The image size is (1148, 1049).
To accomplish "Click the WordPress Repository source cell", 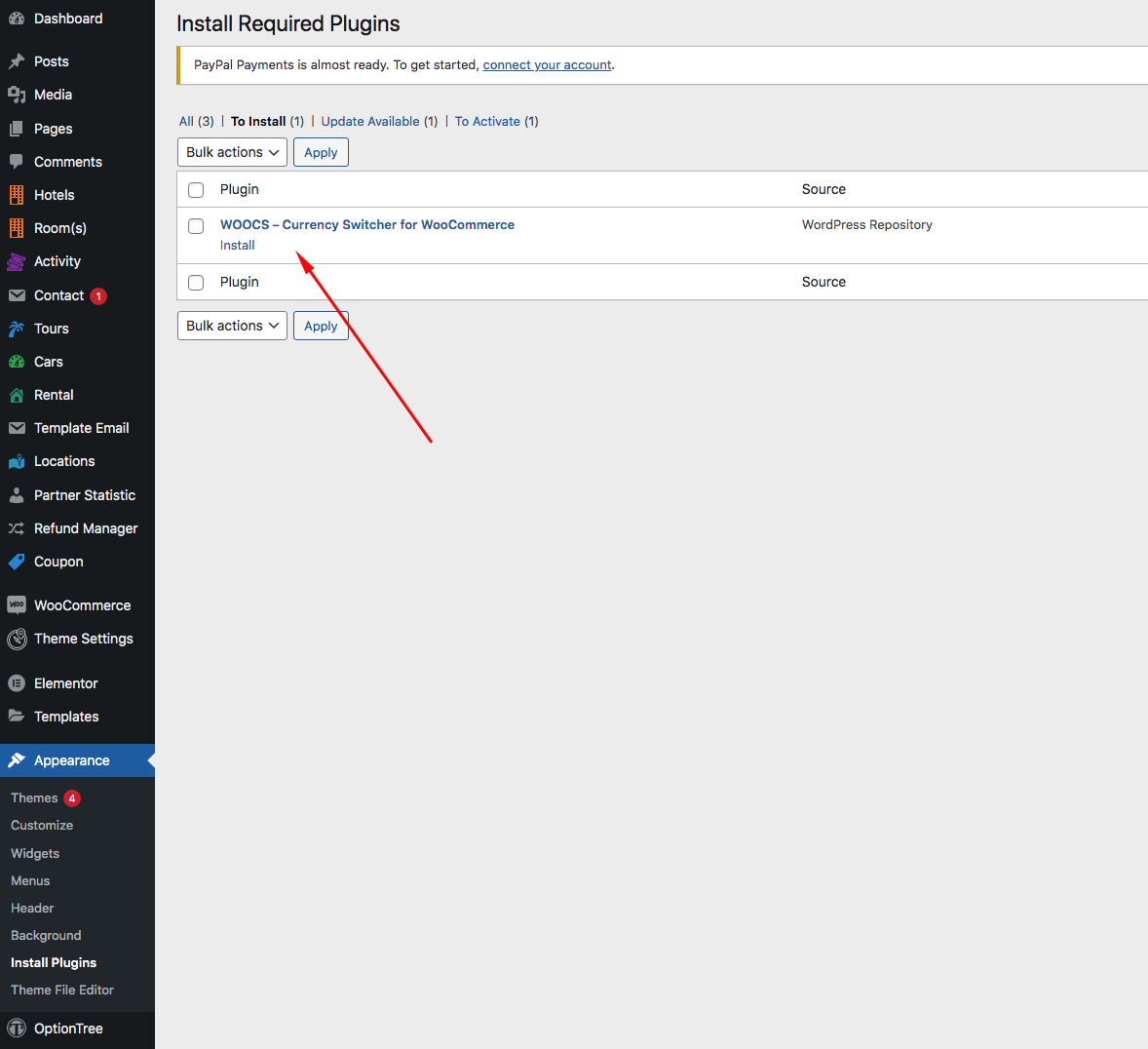I will coord(867,225).
